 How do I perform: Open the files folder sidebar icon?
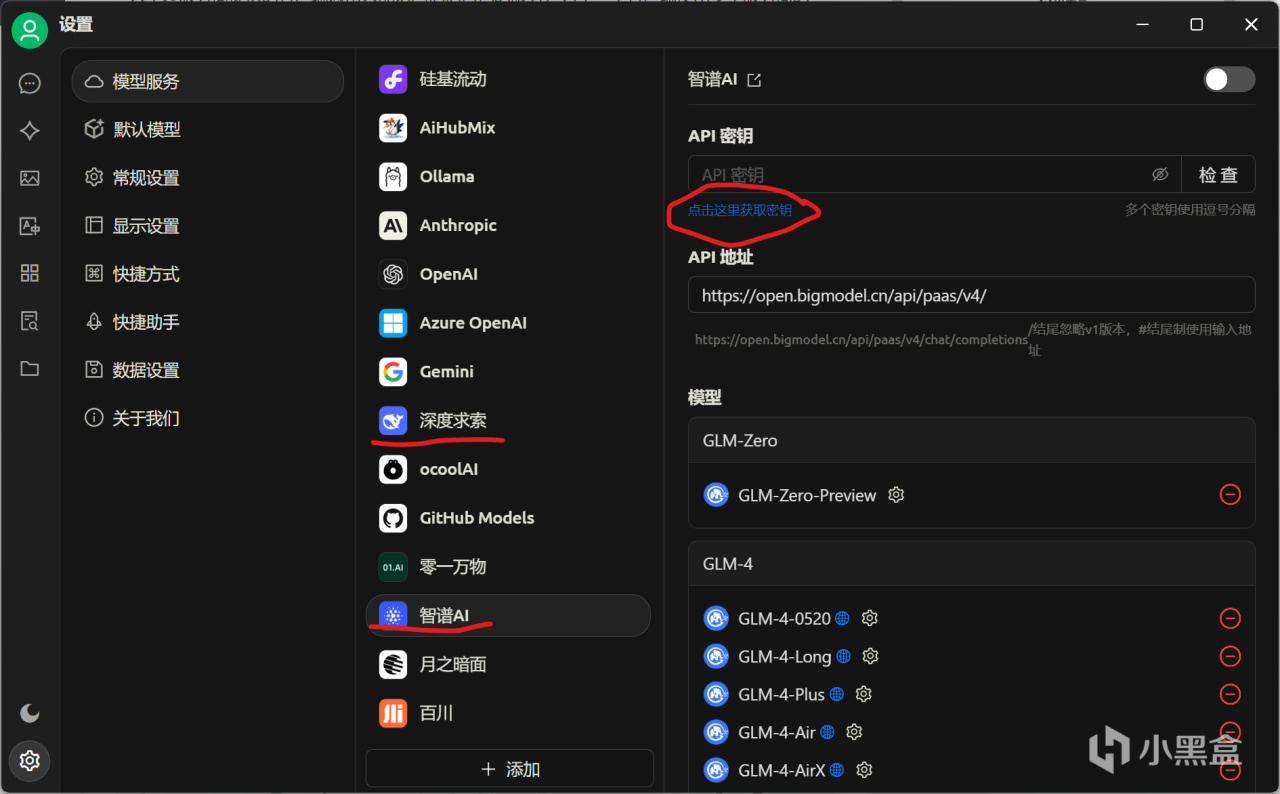pyautogui.click(x=30, y=369)
